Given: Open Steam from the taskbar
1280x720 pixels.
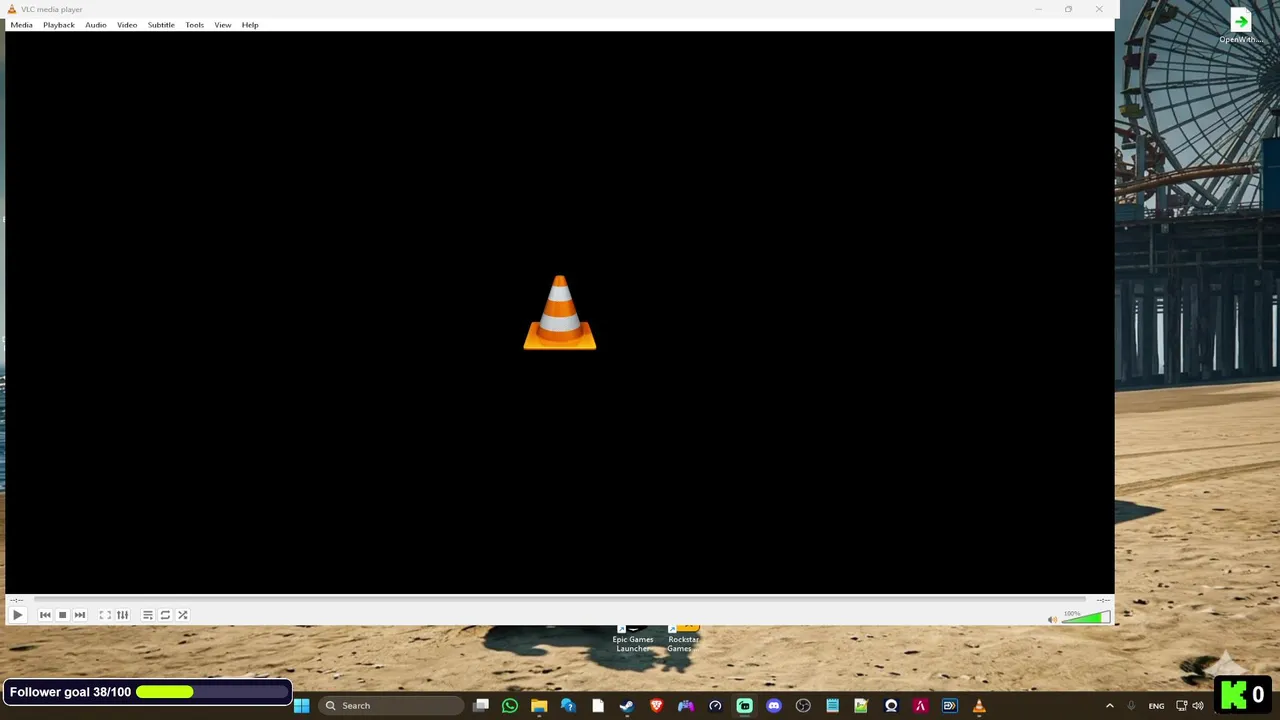Looking at the screenshot, I should [627, 706].
